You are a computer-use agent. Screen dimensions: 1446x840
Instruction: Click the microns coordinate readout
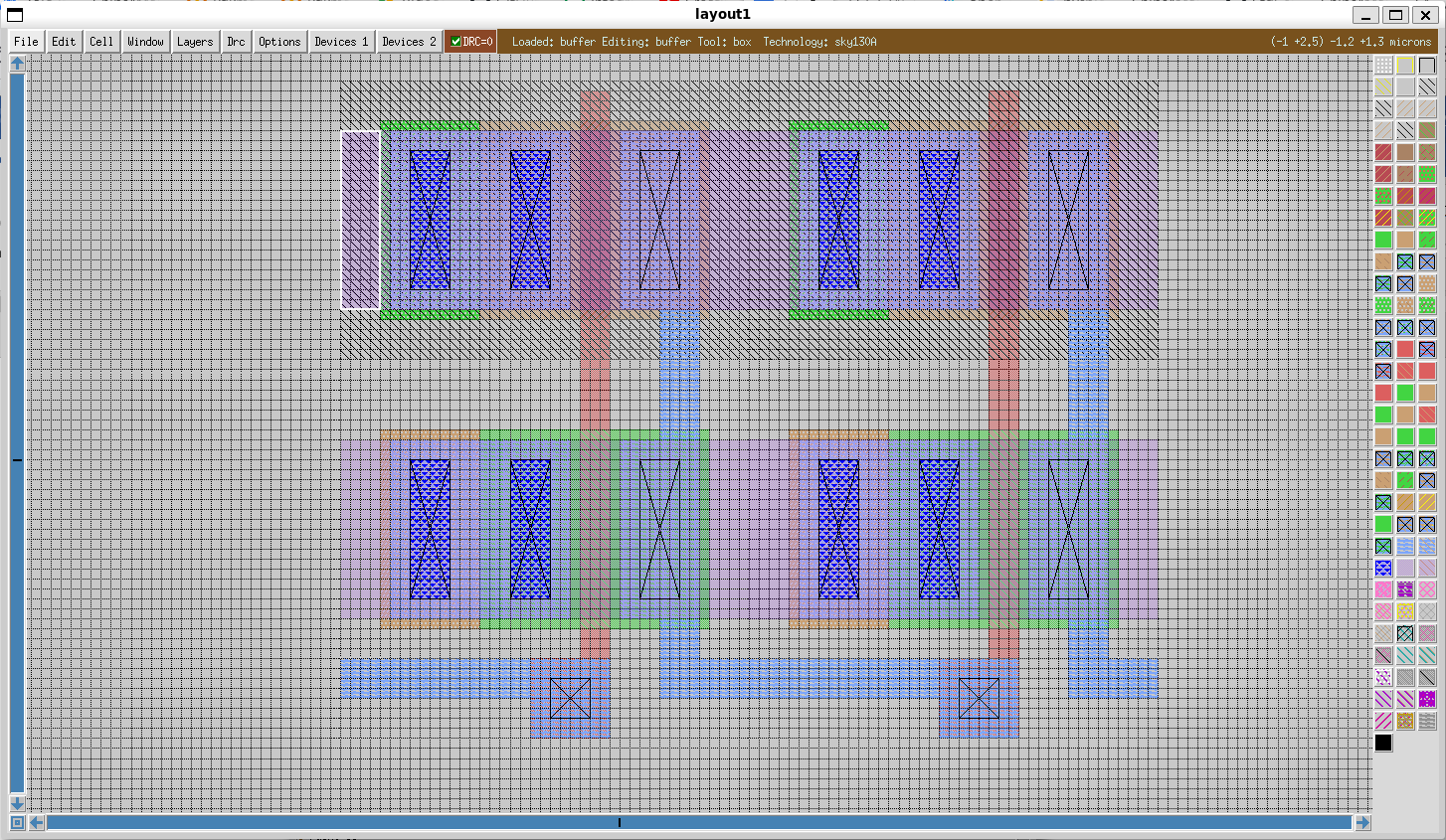point(1351,42)
